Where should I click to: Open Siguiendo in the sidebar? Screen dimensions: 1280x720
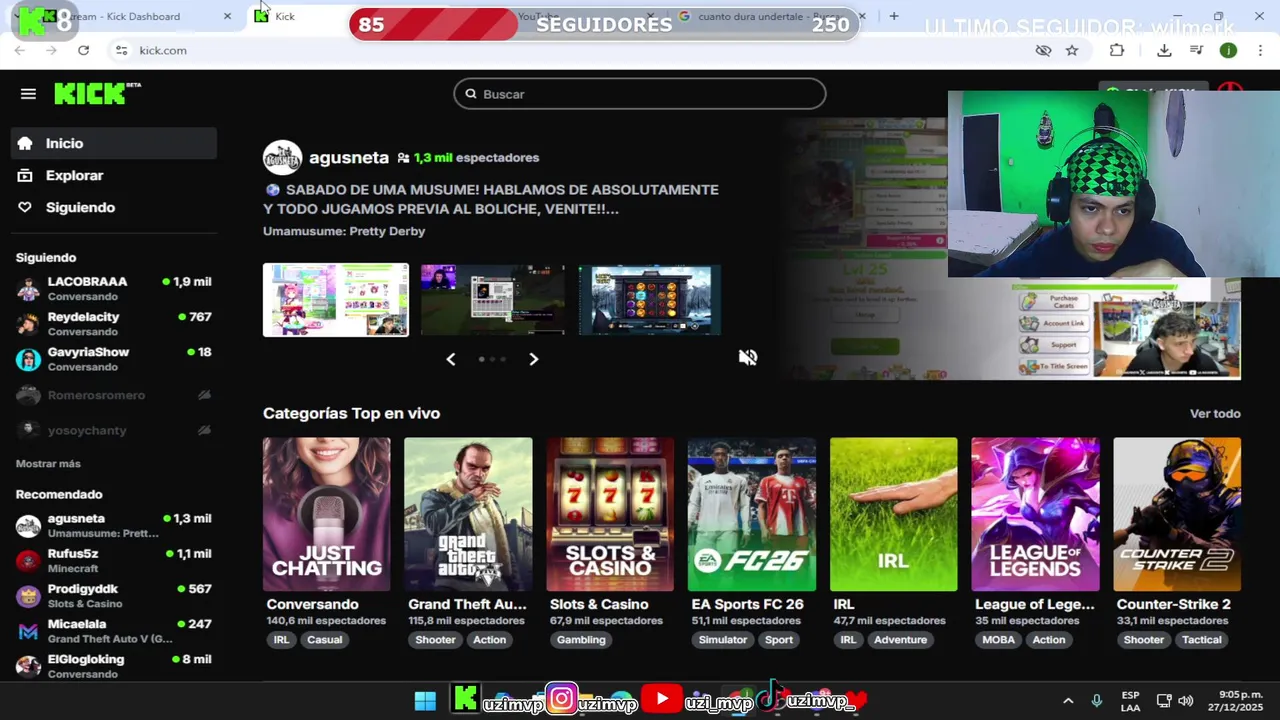114,207
